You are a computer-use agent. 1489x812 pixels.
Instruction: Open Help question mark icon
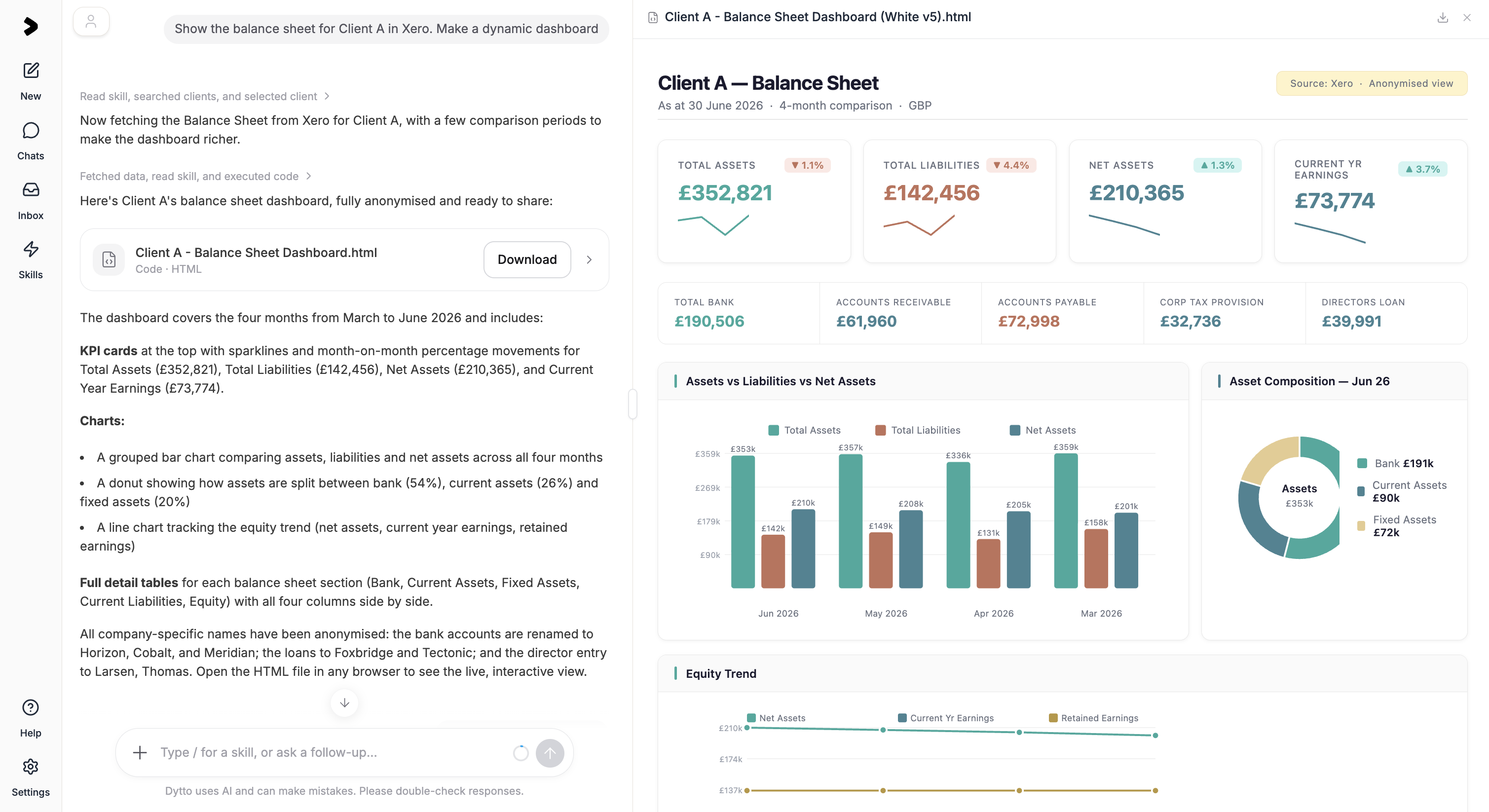(x=31, y=707)
